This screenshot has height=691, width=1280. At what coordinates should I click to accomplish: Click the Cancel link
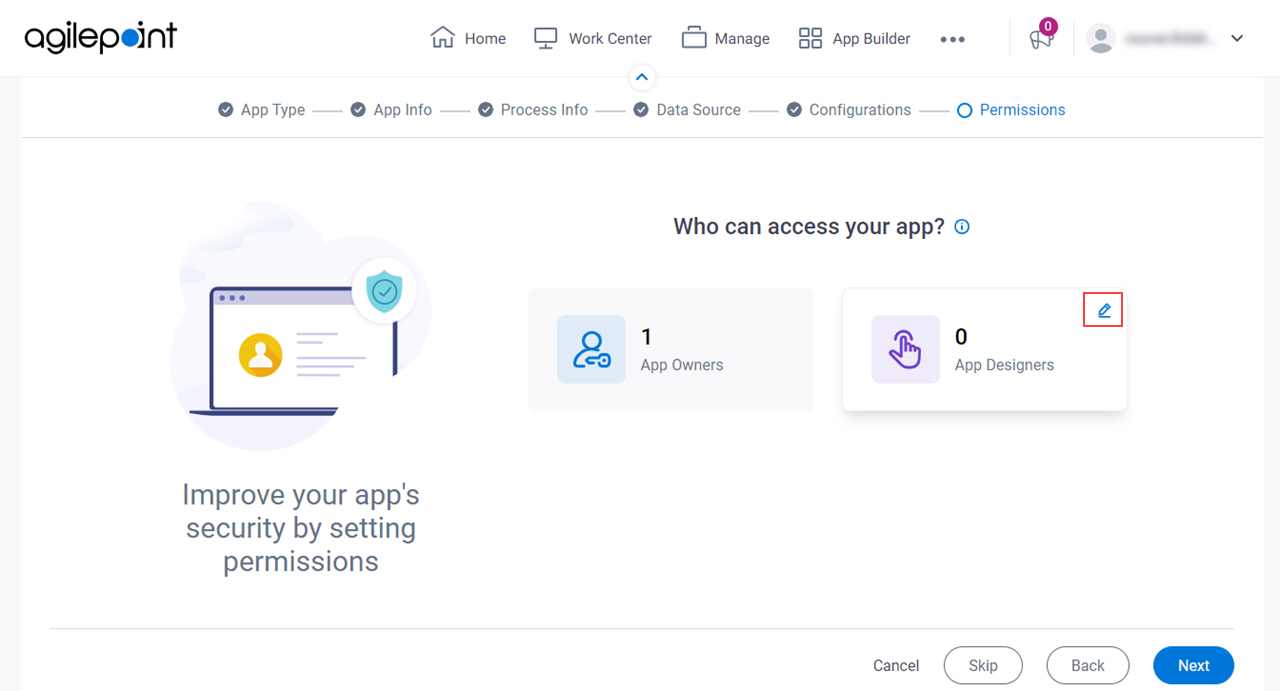click(896, 666)
